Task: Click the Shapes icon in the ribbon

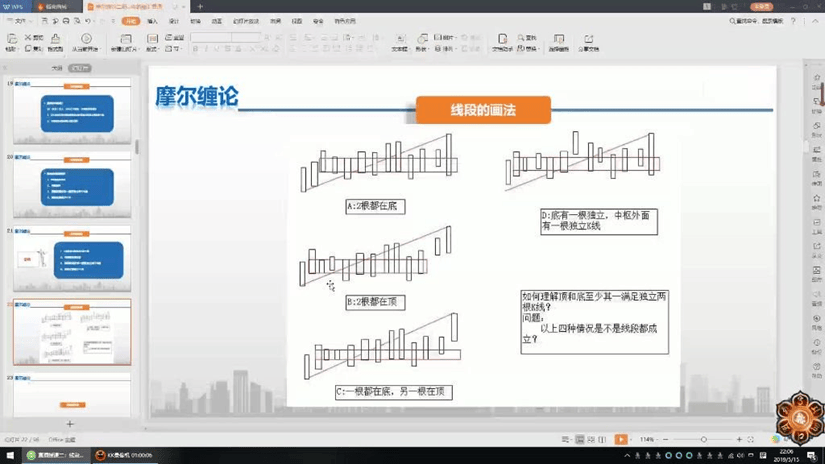Action: click(x=421, y=40)
